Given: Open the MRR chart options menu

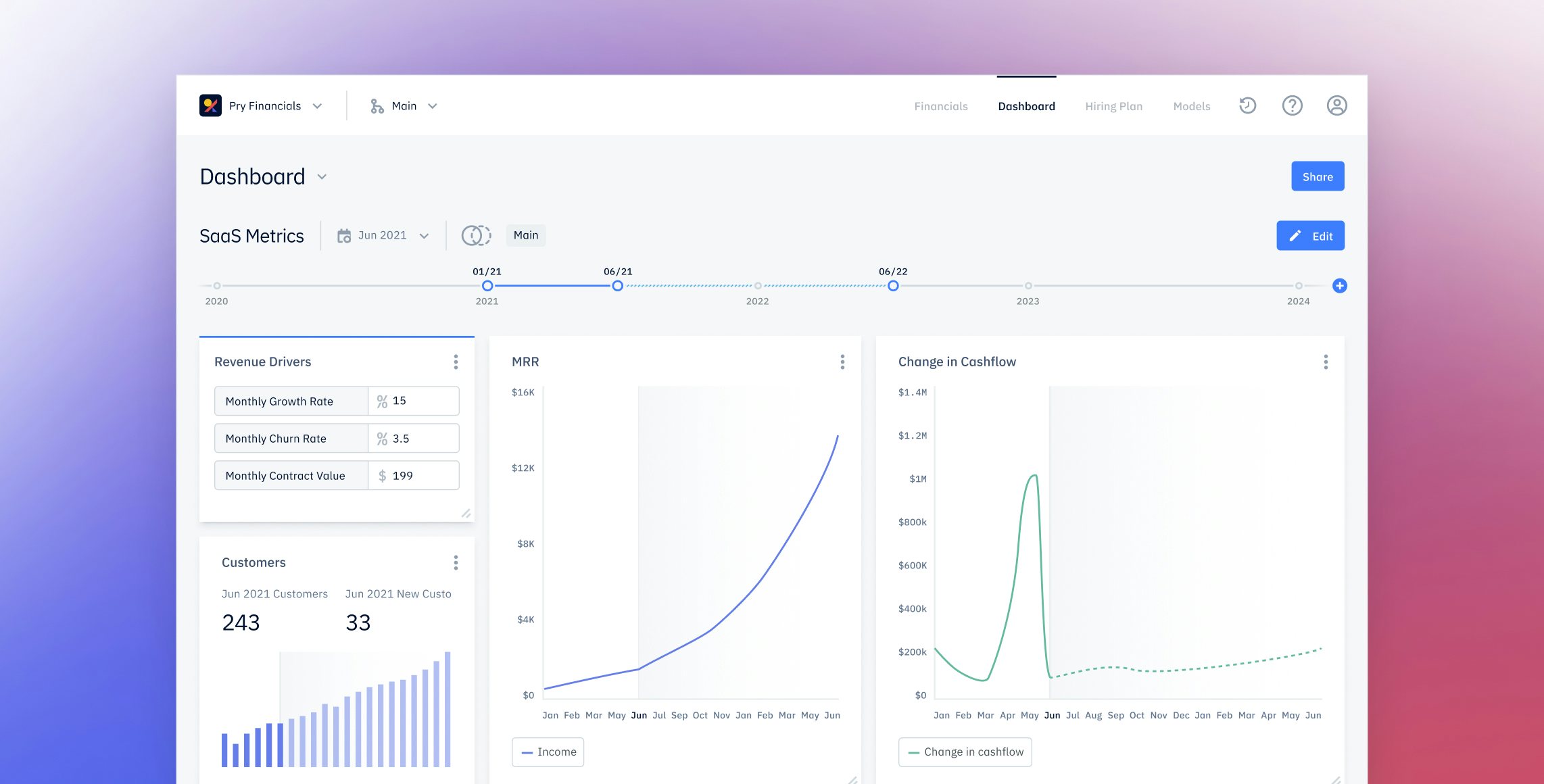Looking at the screenshot, I should pos(842,362).
